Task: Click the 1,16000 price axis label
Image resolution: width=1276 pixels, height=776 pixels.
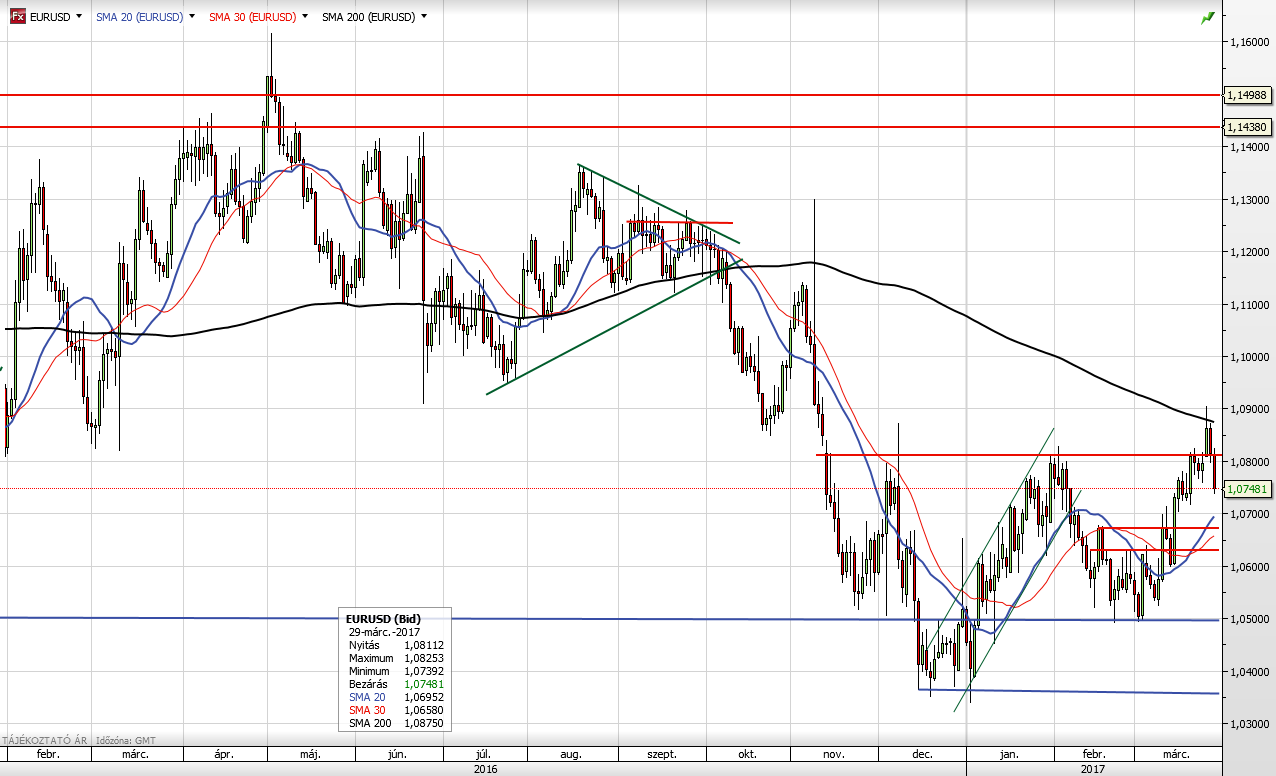Action: click(x=1250, y=42)
